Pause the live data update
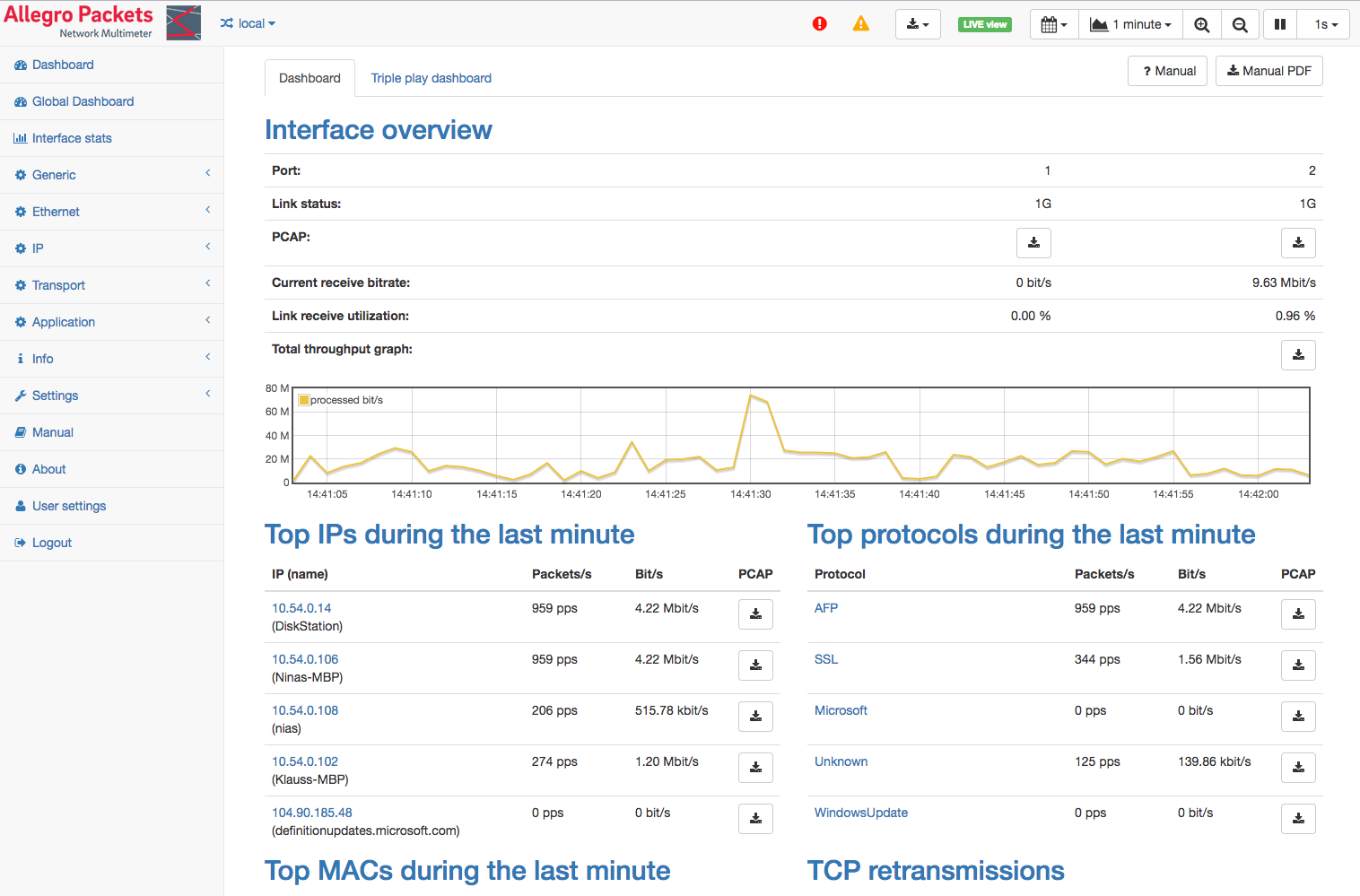 click(1279, 25)
